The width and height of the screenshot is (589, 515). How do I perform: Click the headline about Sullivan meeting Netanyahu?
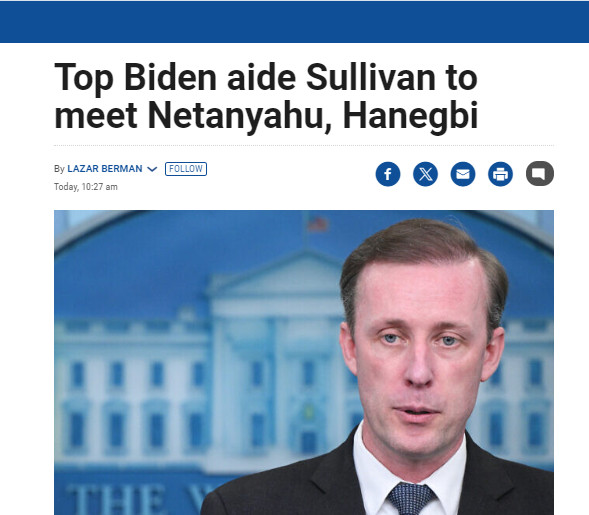[x=266, y=96]
